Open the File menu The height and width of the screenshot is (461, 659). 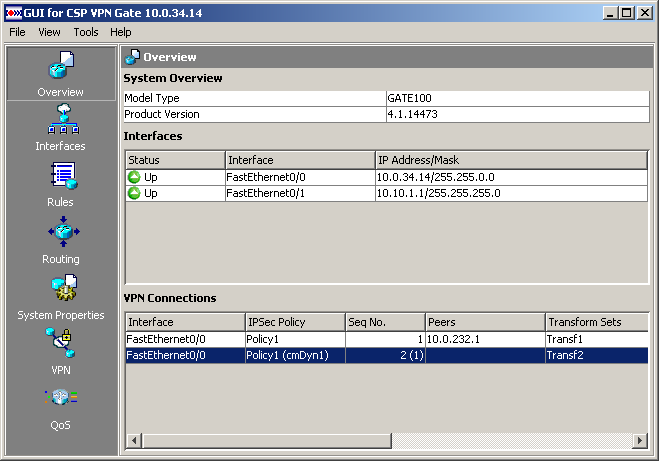coord(17,32)
